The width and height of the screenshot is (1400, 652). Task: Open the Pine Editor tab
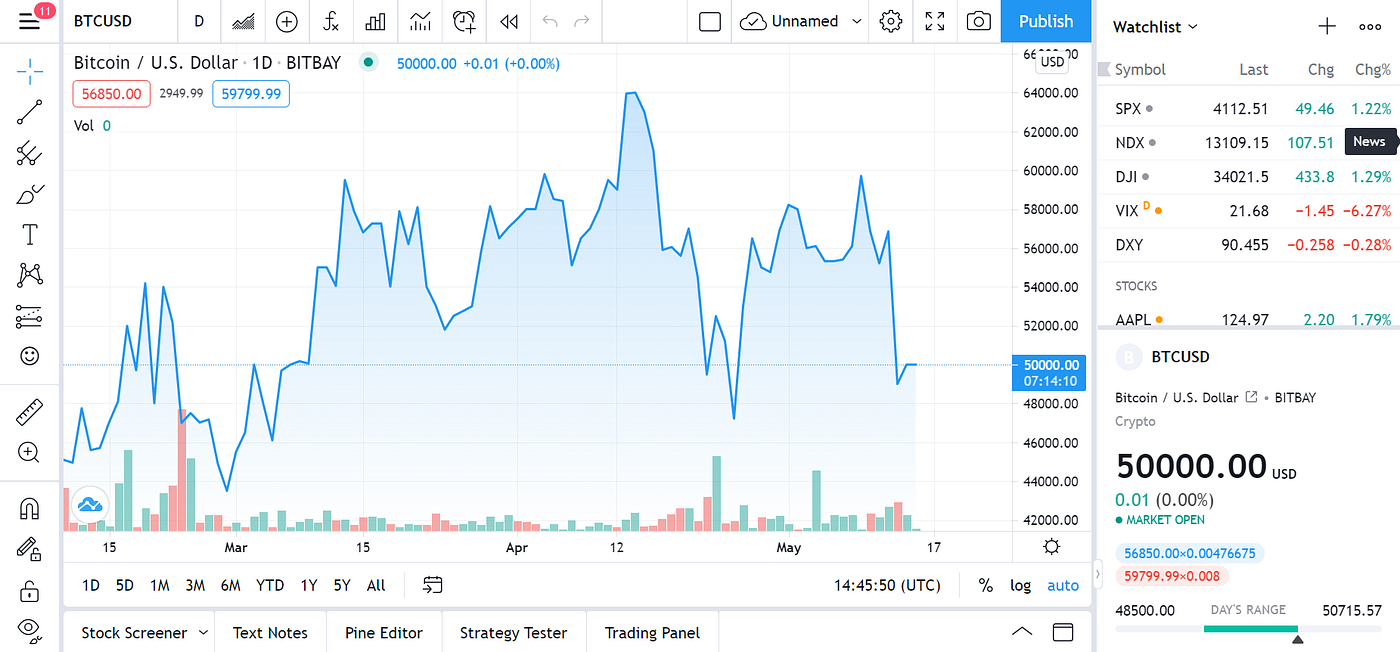tap(384, 633)
